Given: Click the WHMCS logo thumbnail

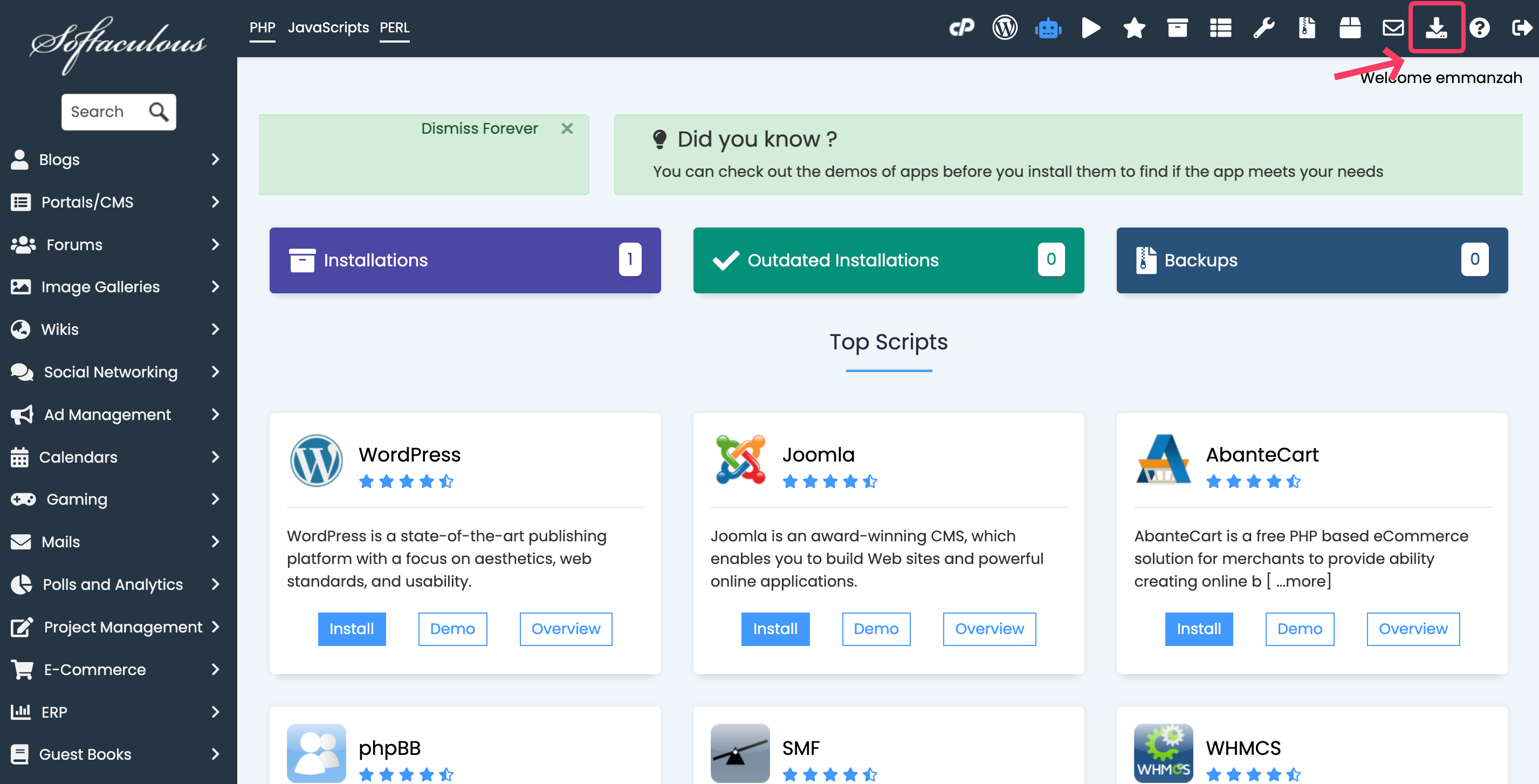Looking at the screenshot, I should [x=1163, y=752].
